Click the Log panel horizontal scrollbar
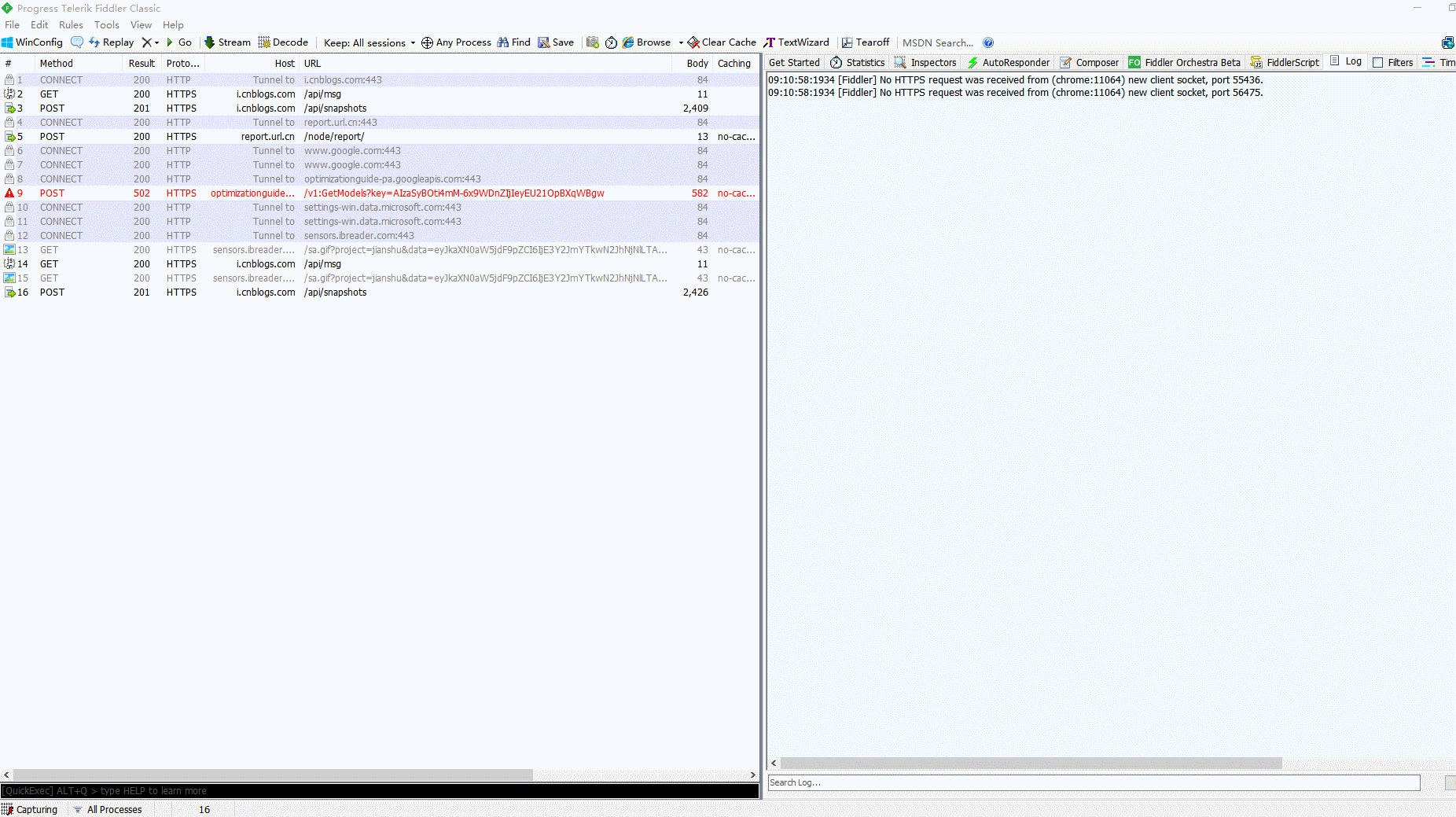The width and height of the screenshot is (1456, 817). (1031, 764)
